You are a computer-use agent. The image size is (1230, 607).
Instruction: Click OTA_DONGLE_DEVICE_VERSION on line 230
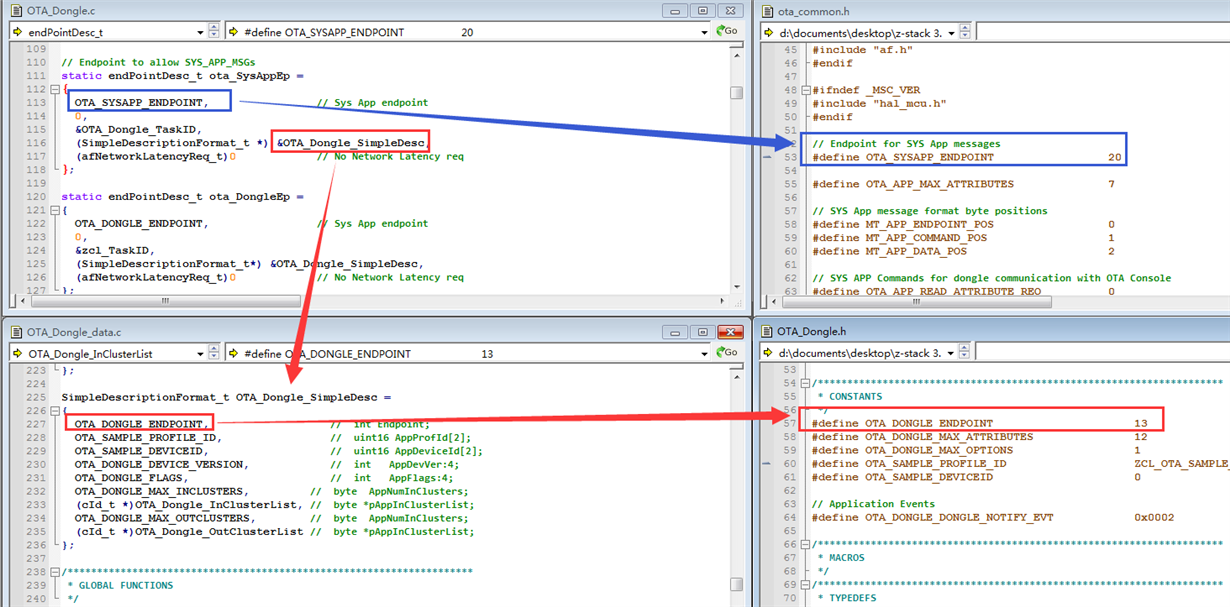158,464
